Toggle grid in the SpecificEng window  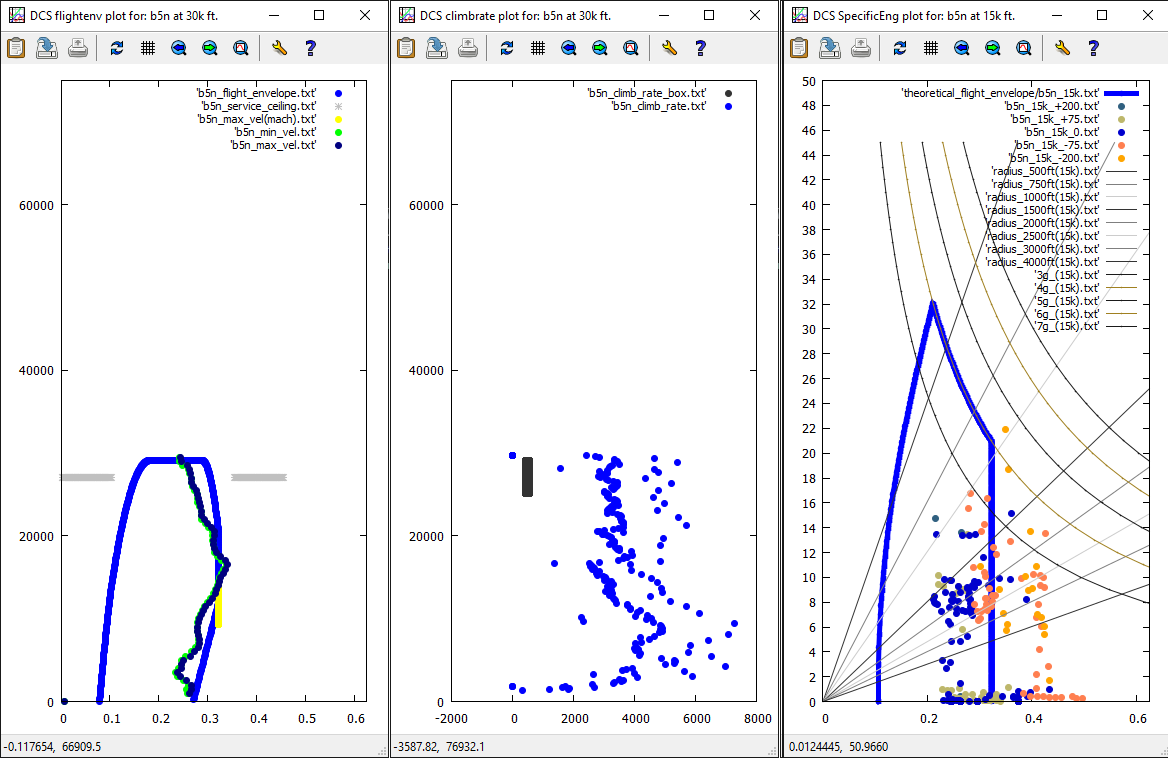pos(930,47)
